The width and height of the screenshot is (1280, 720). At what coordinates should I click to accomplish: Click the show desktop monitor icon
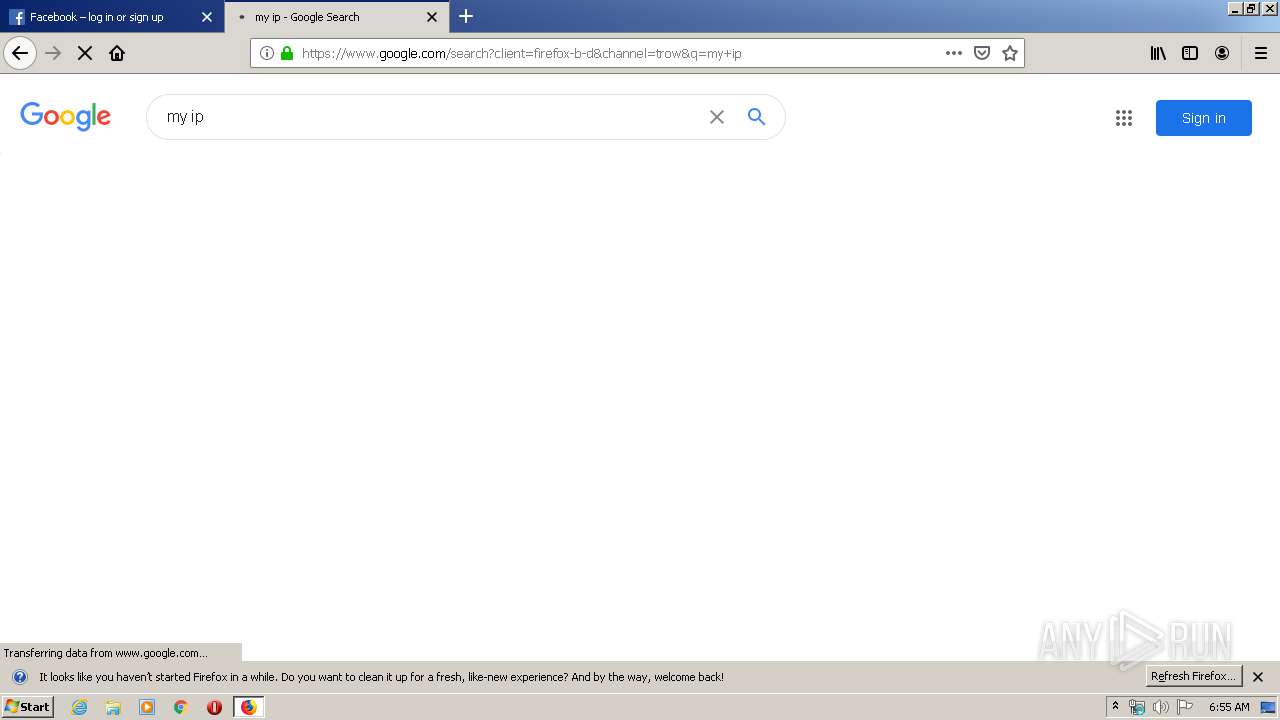pos(1268,707)
